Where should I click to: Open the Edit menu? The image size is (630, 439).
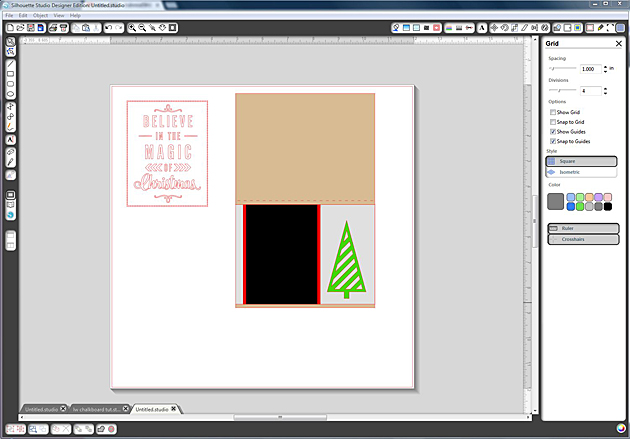(23, 15)
